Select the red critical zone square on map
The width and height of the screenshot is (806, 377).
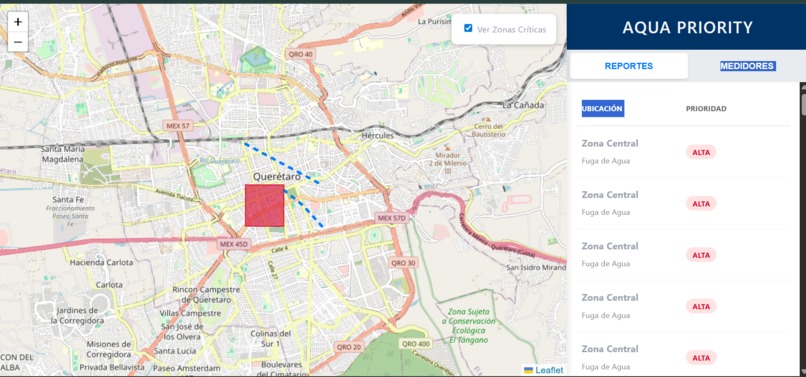point(264,205)
